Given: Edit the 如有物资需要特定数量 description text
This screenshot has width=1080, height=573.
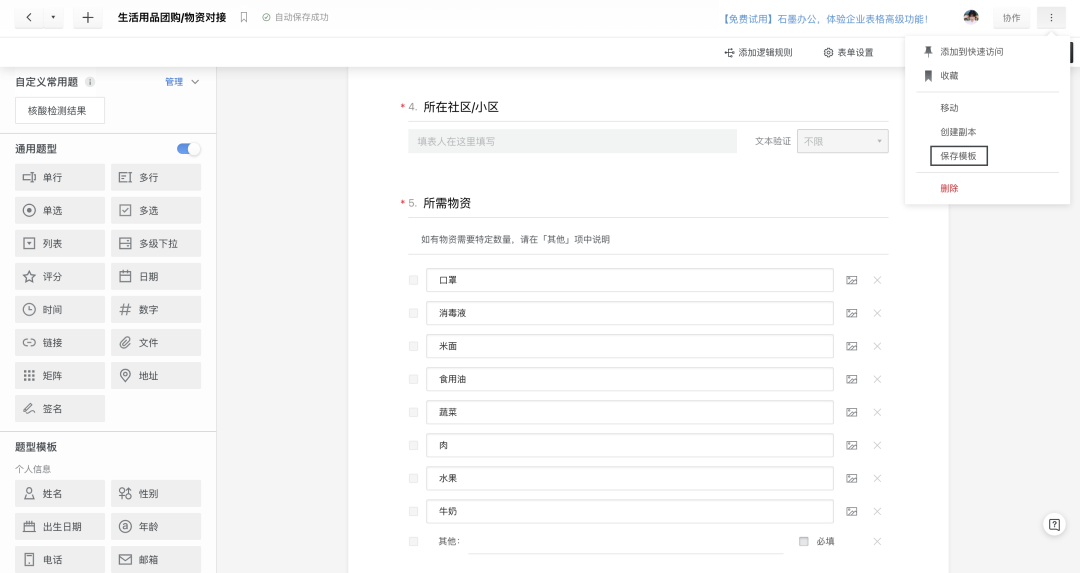Looking at the screenshot, I should point(515,240).
